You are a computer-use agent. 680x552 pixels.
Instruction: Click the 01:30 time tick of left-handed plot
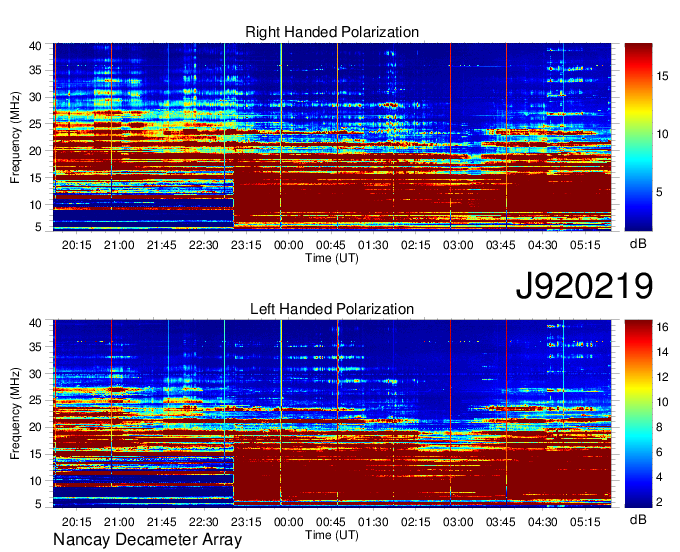pos(373,522)
